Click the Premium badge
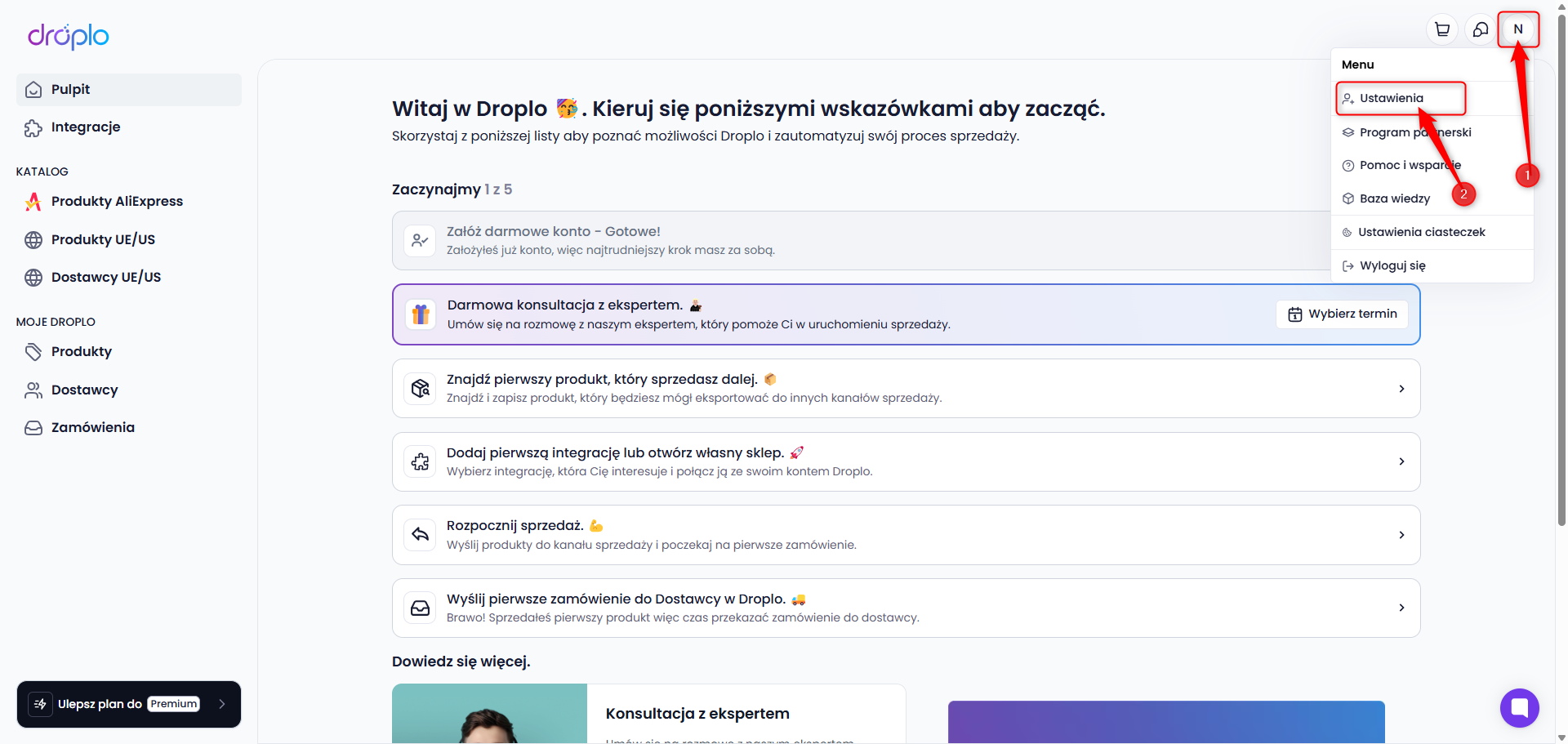The width and height of the screenshot is (1568, 744). tap(173, 704)
